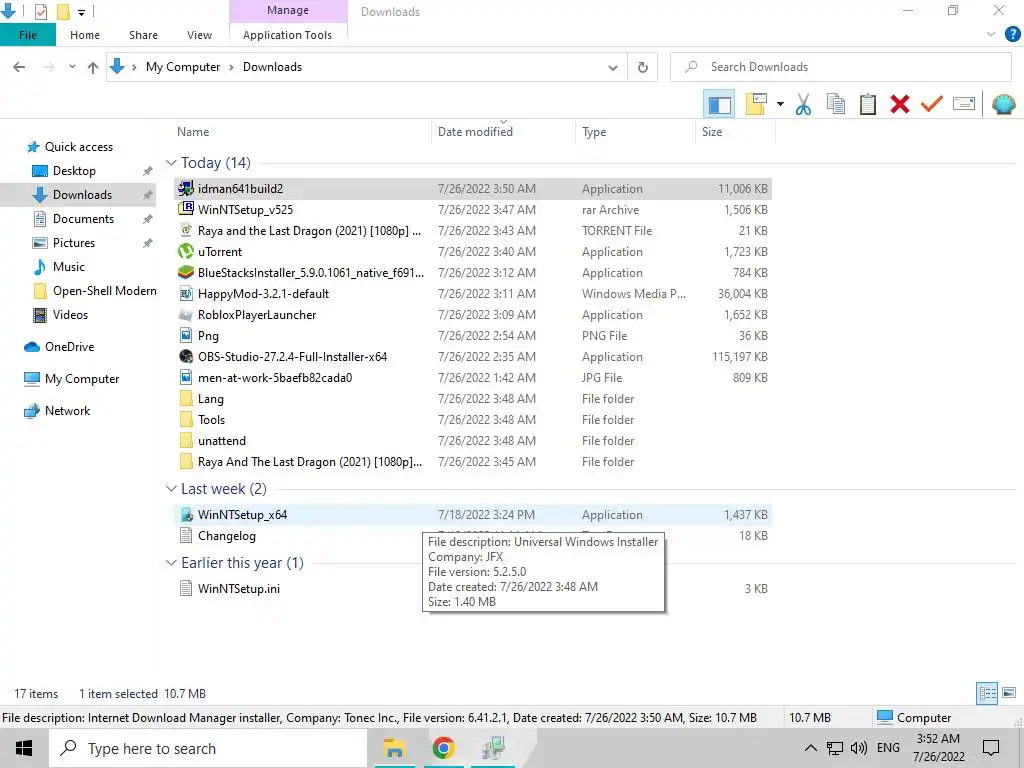Click the Refresh button beside address bar

(643, 67)
